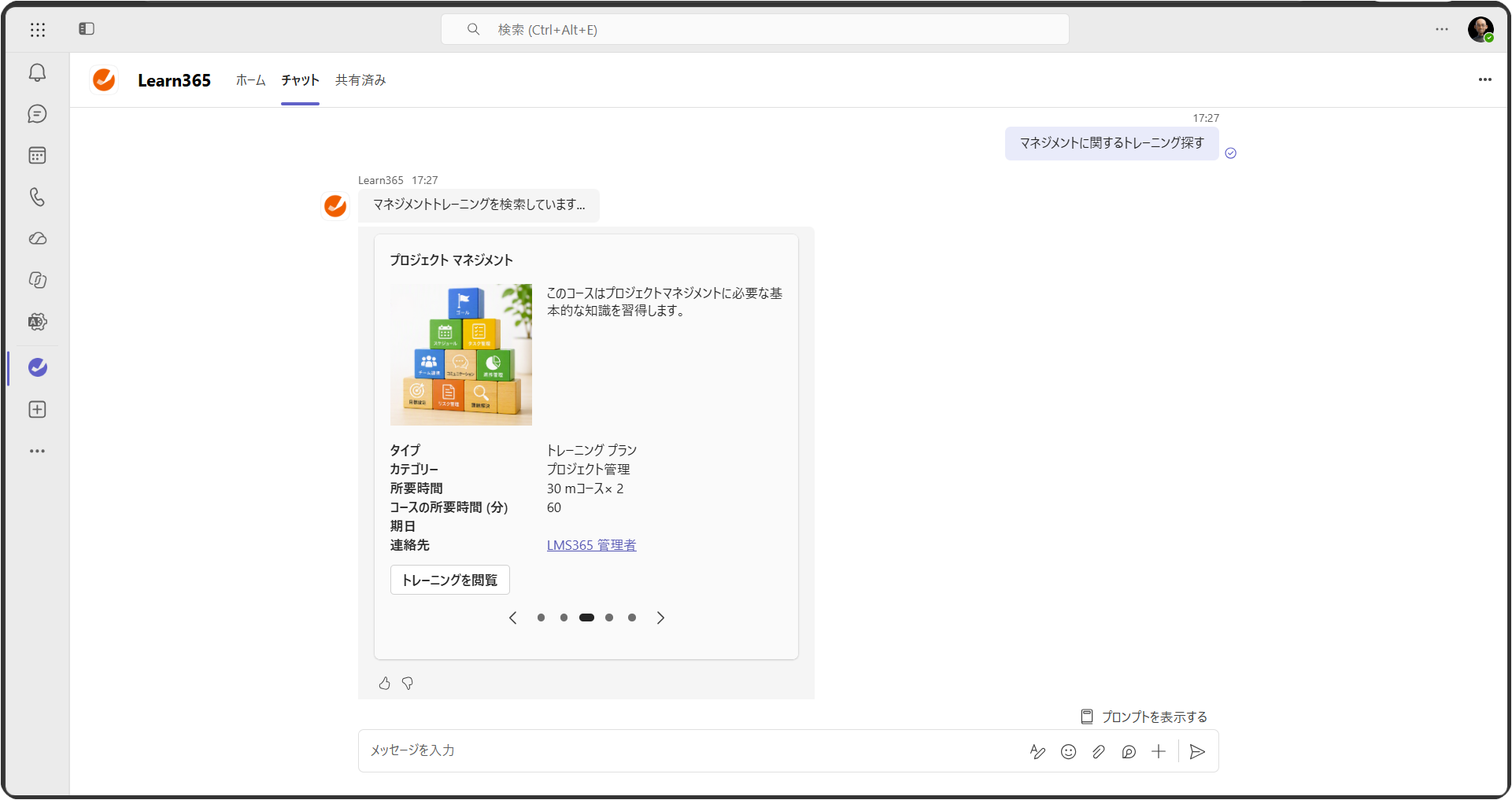Select the fourth carousel page dot

[609, 618]
